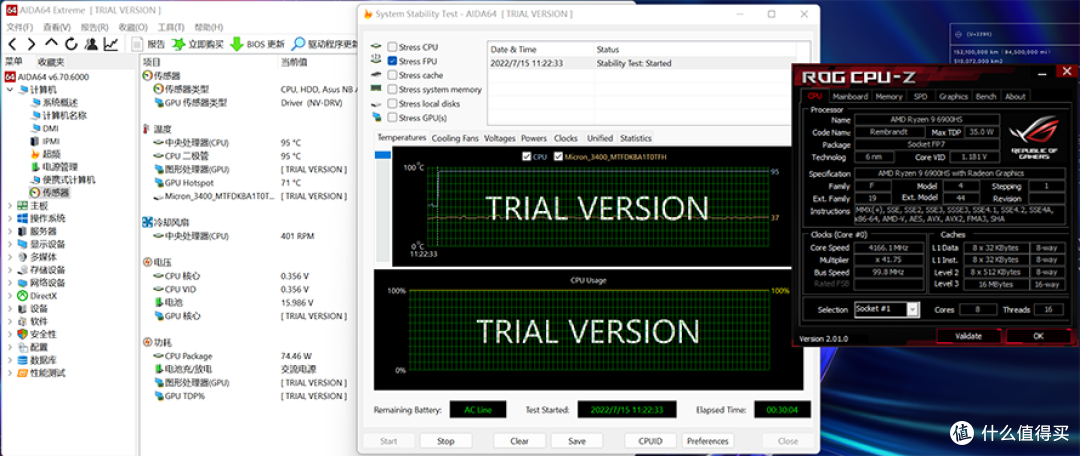Expand the 显示设备 tree node

pos(10,244)
